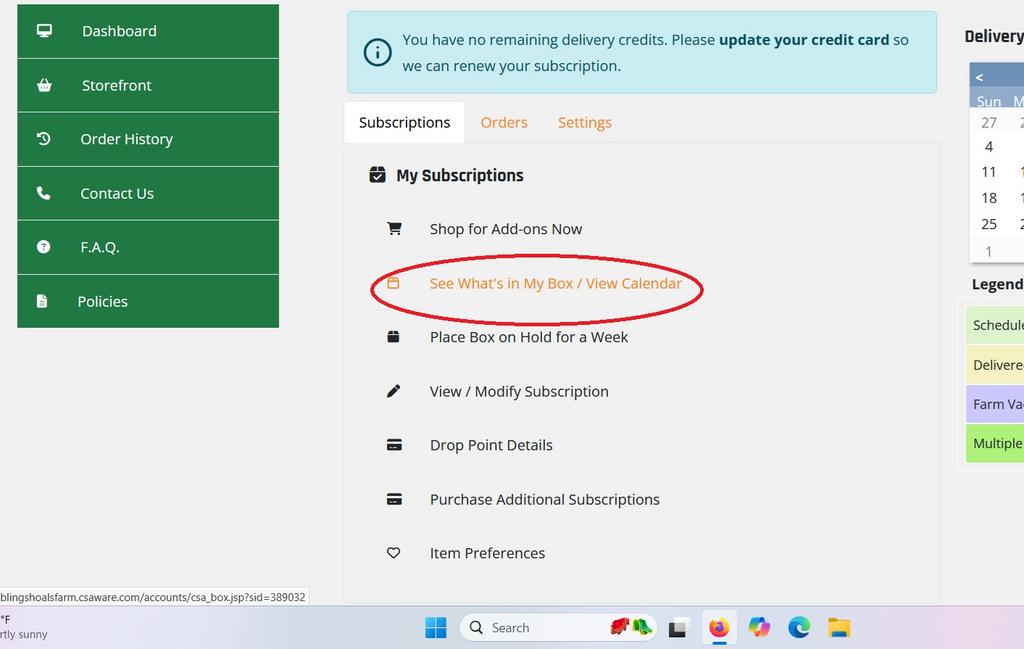Click the card icon beside Drop Point Details

pos(394,445)
